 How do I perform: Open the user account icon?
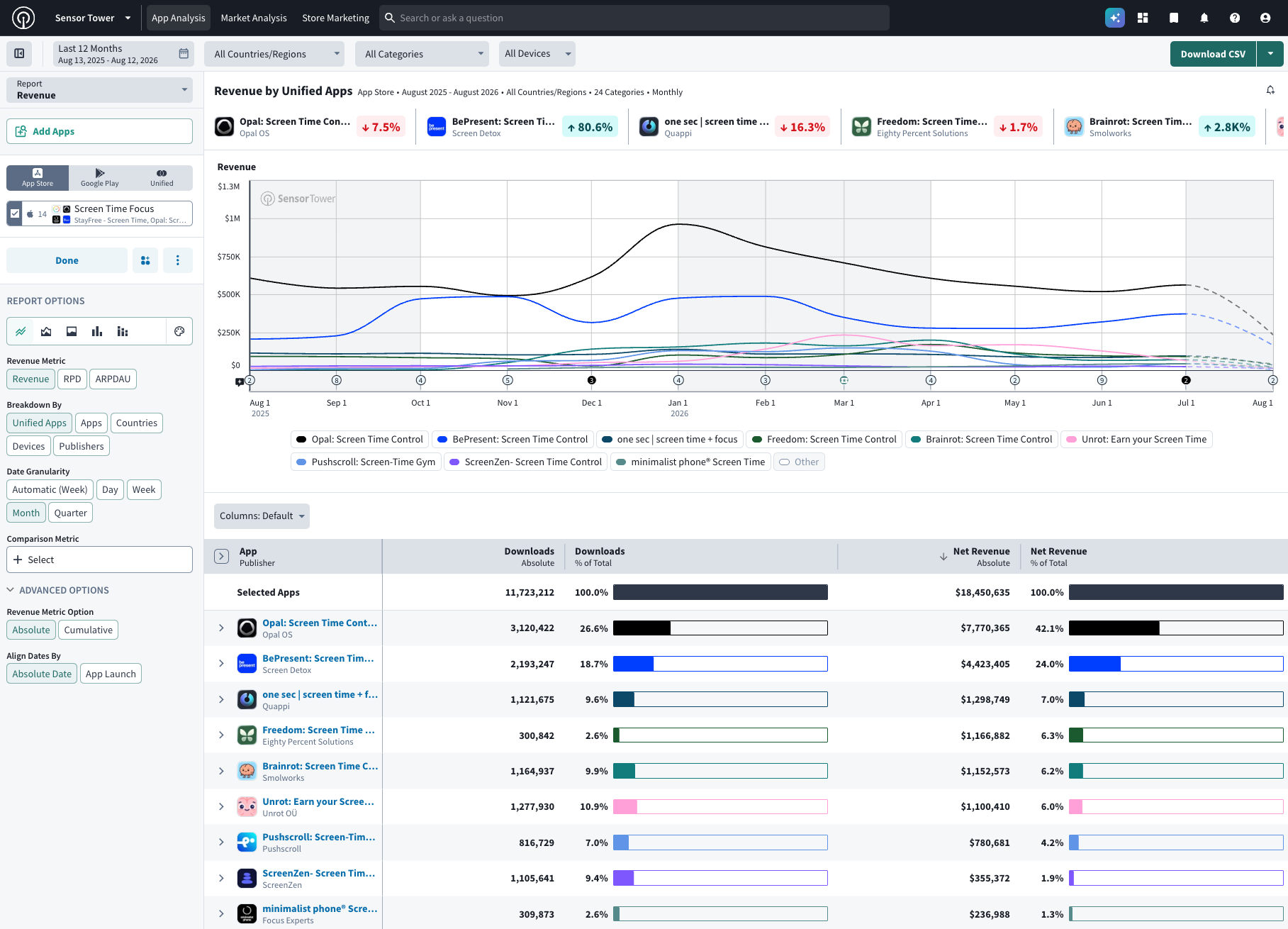(x=1265, y=18)
